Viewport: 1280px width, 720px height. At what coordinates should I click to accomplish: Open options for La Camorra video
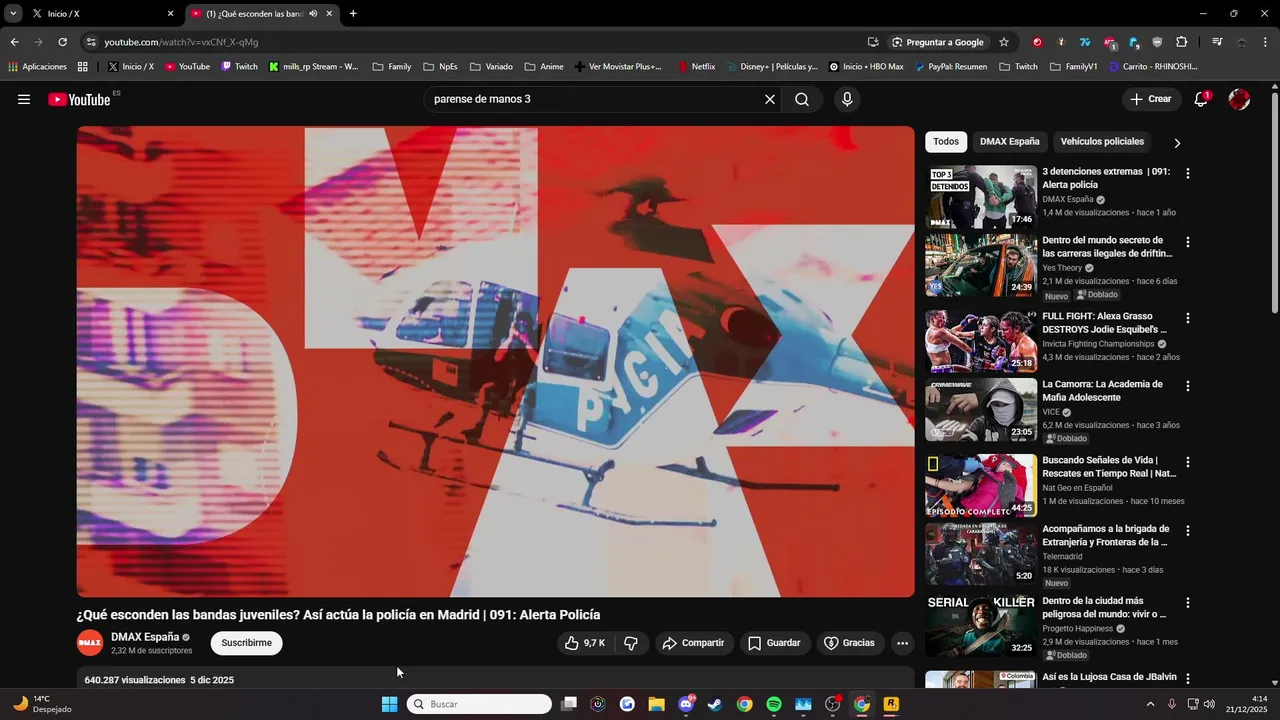pos(1188,386)
